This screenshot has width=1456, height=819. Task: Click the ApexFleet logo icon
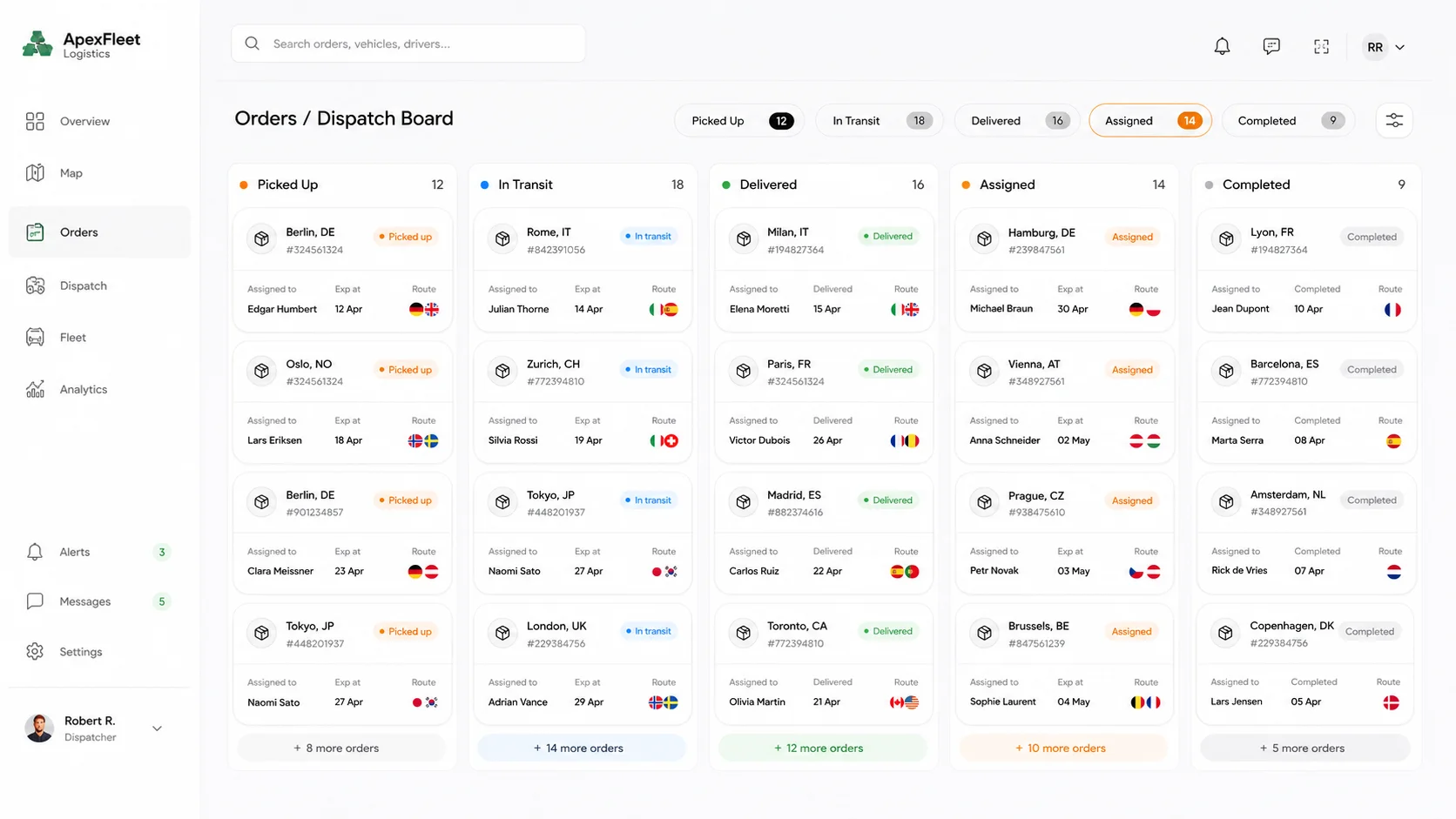(x=37, y=44)
